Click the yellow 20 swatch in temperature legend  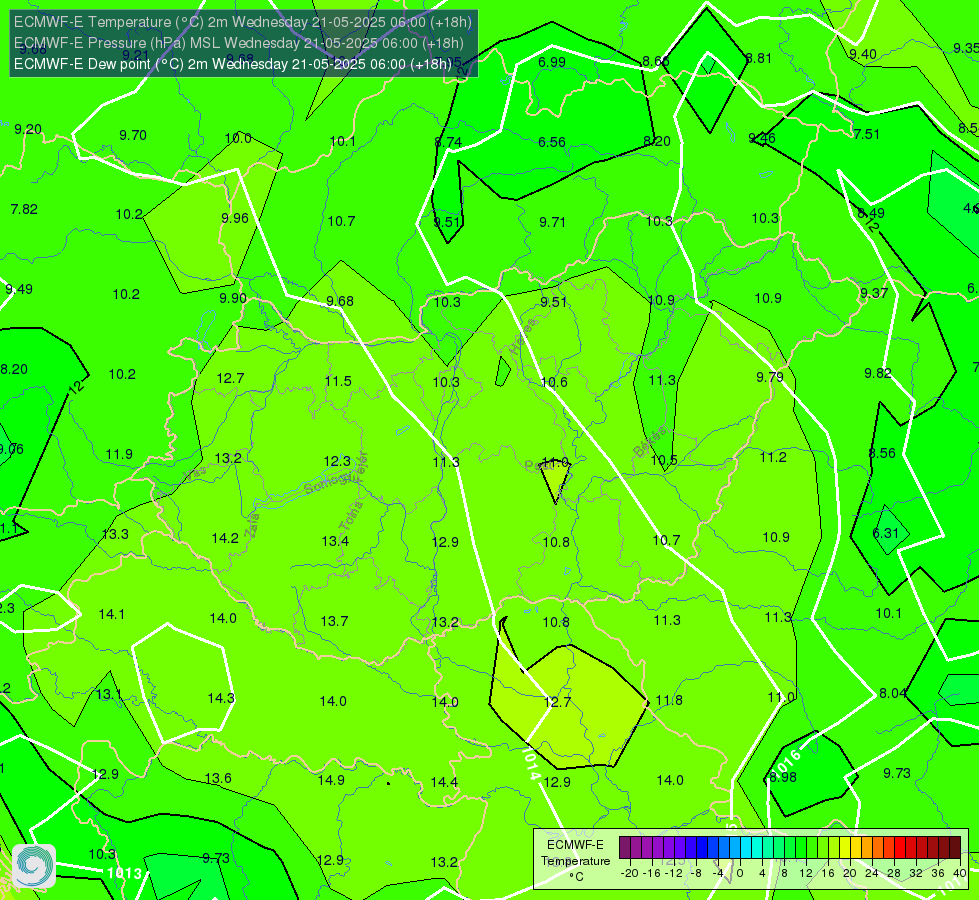844,848
